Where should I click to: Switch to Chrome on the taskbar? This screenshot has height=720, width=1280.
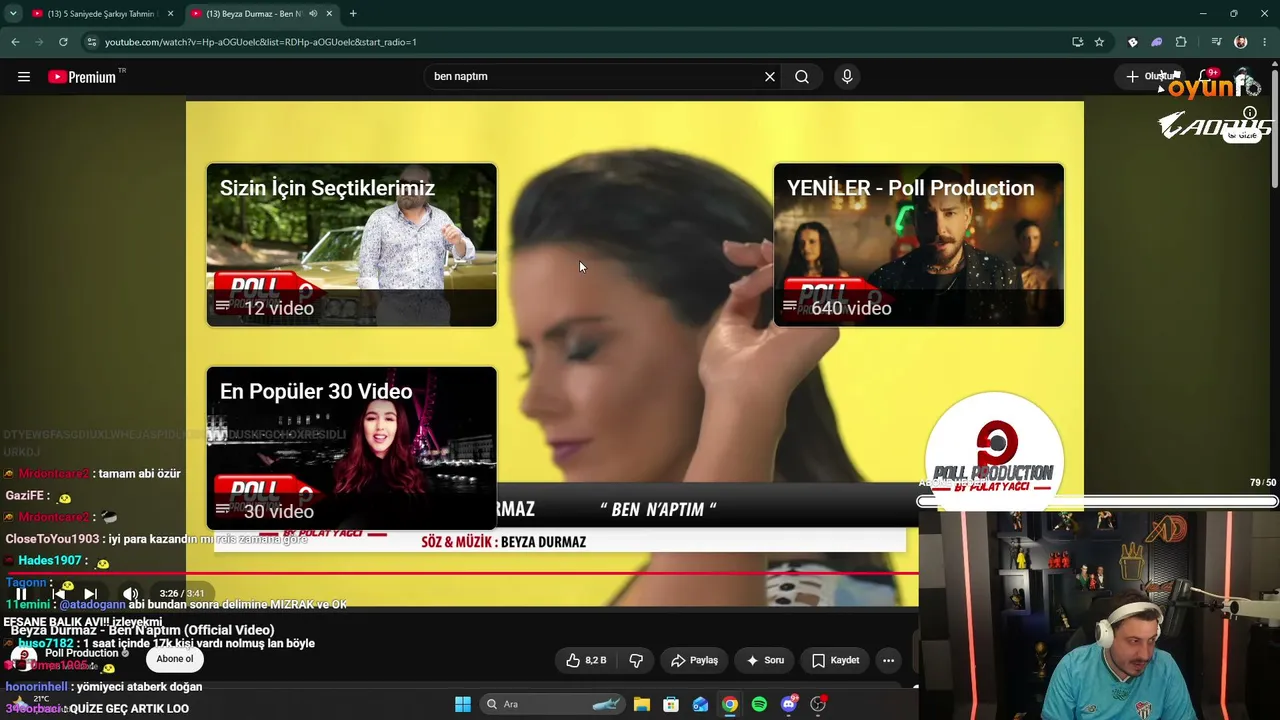click(730, 704)
